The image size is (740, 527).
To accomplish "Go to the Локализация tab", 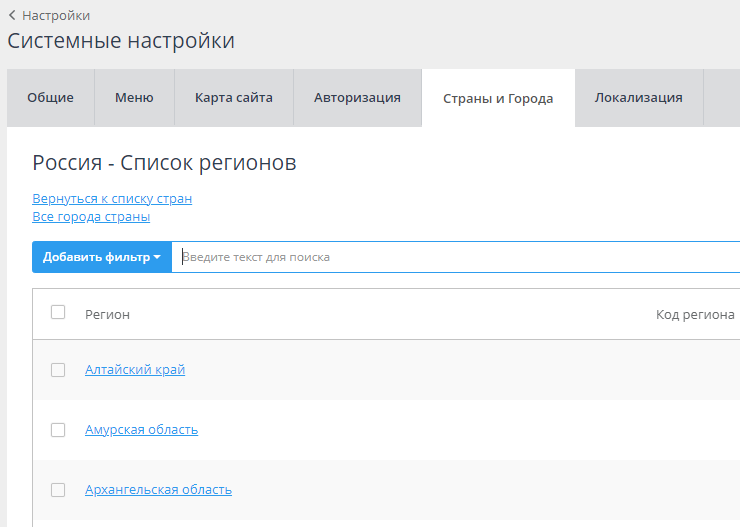I will coord(638,98).
